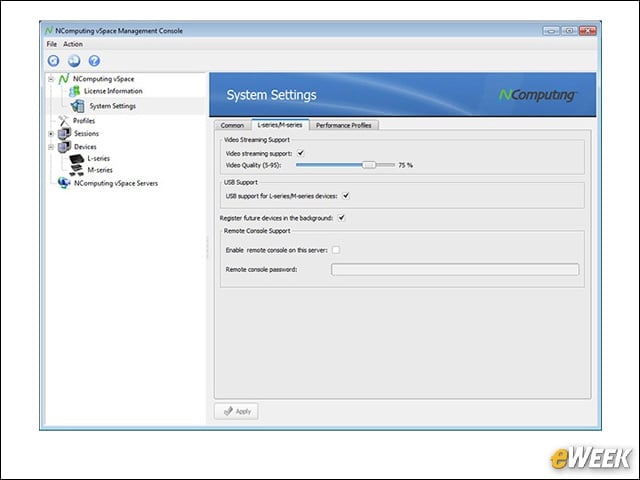The image size is (640, 480).
Task: Click the vSpace Servers globe icon
Action: click(x=64, y=183)
